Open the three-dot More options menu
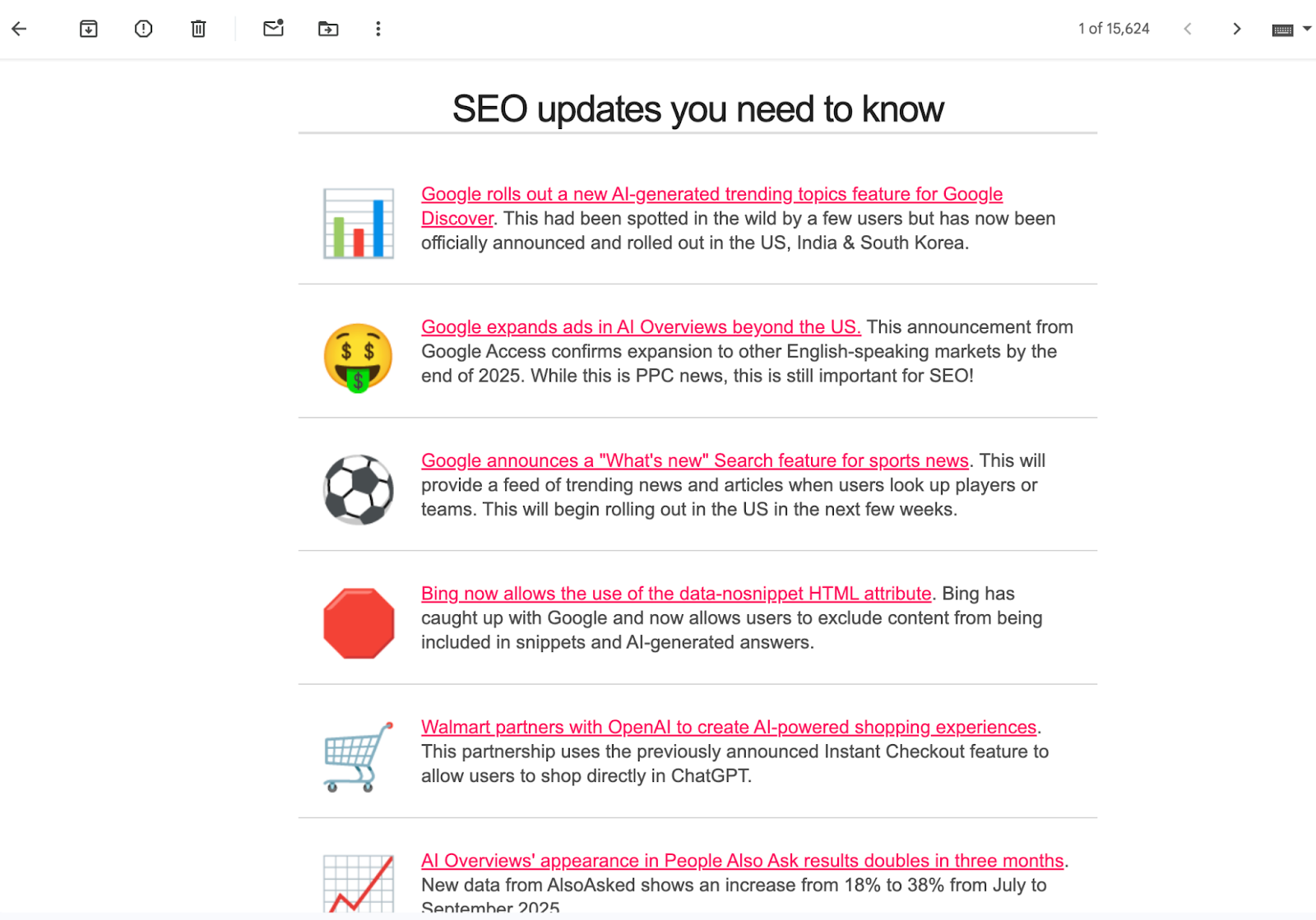 (x=378, y=29)
